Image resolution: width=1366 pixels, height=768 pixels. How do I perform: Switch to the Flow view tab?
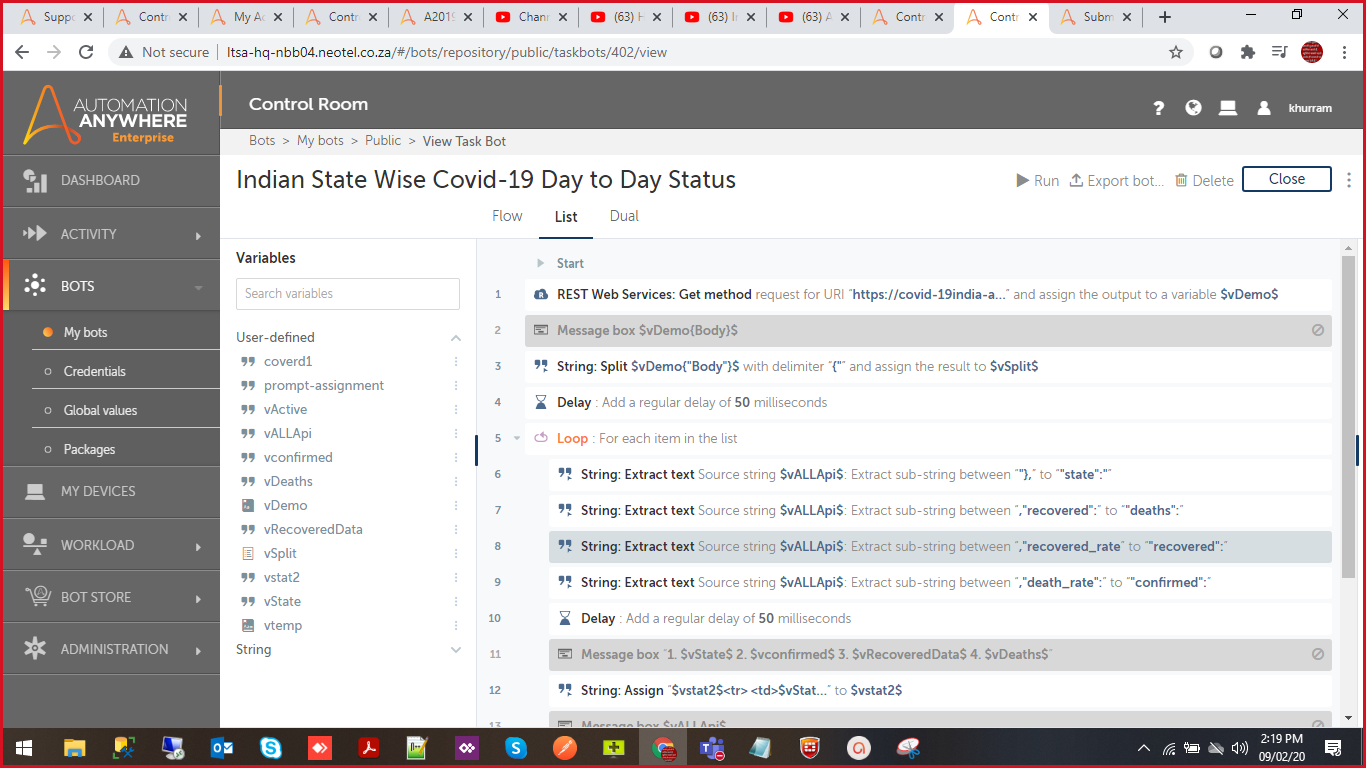pos(507,216)
